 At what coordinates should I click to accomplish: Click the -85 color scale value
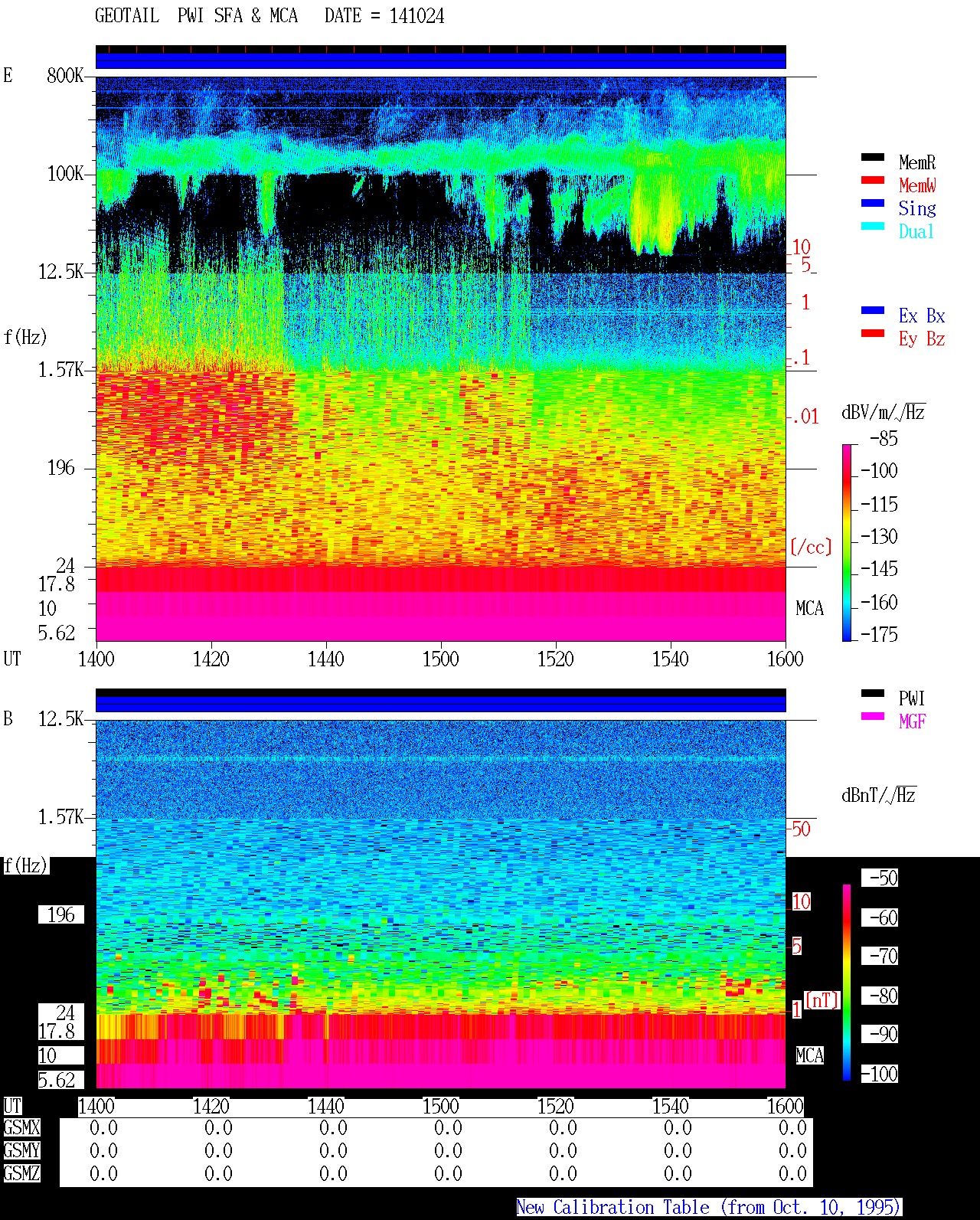click(x=884, y=439)
